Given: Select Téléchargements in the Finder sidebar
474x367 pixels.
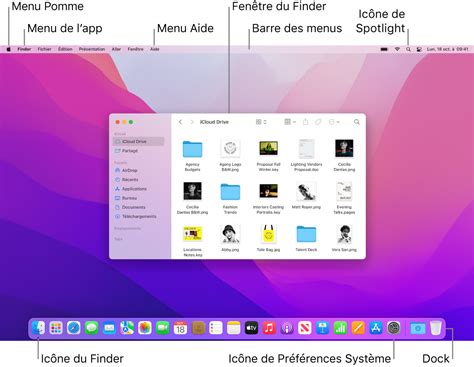Looking at the screenshot, I should (x=138, y=216).
